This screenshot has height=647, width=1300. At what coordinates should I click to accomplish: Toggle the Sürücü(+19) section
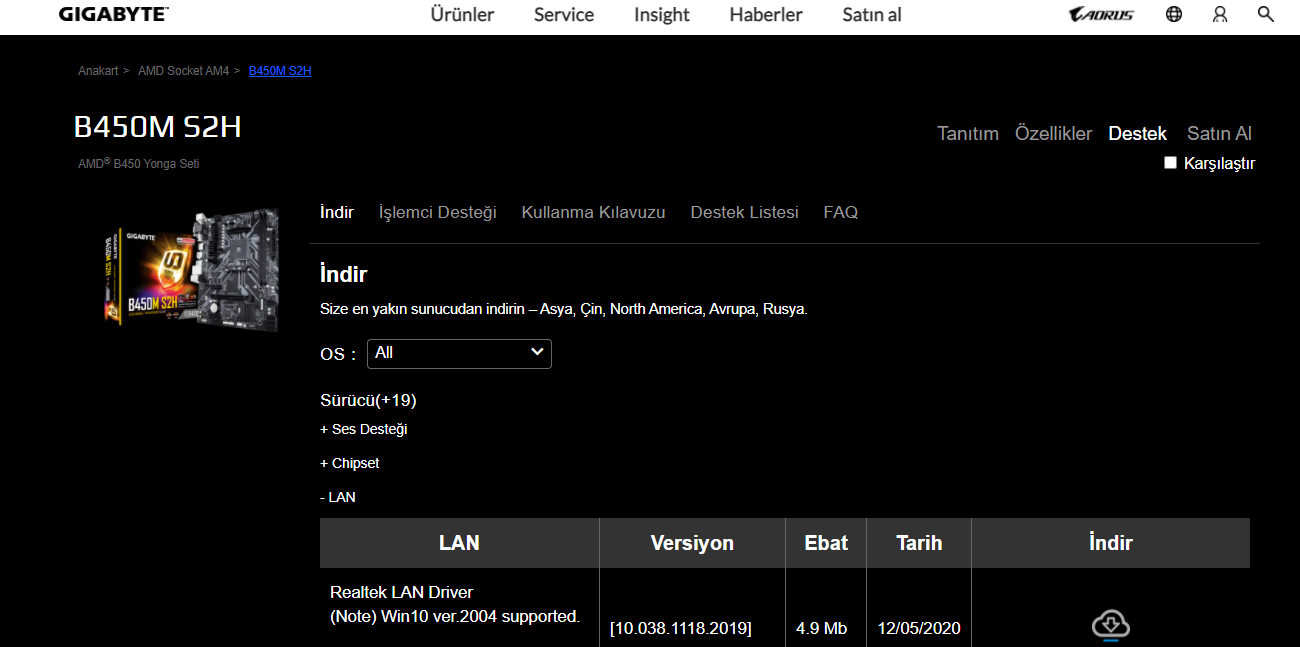coord(368,400)
